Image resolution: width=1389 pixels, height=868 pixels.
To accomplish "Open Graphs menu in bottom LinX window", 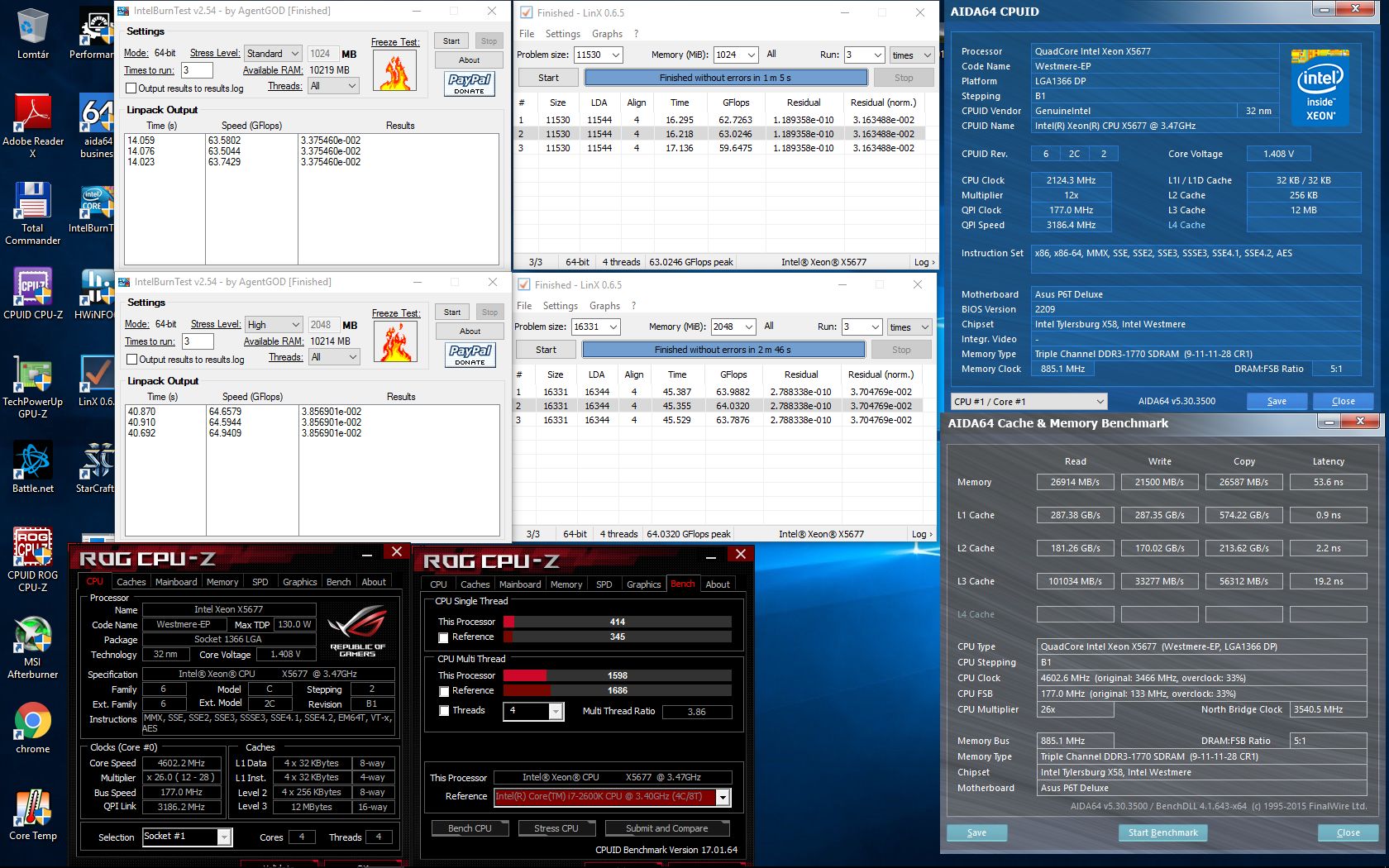I will click(604, 306).
